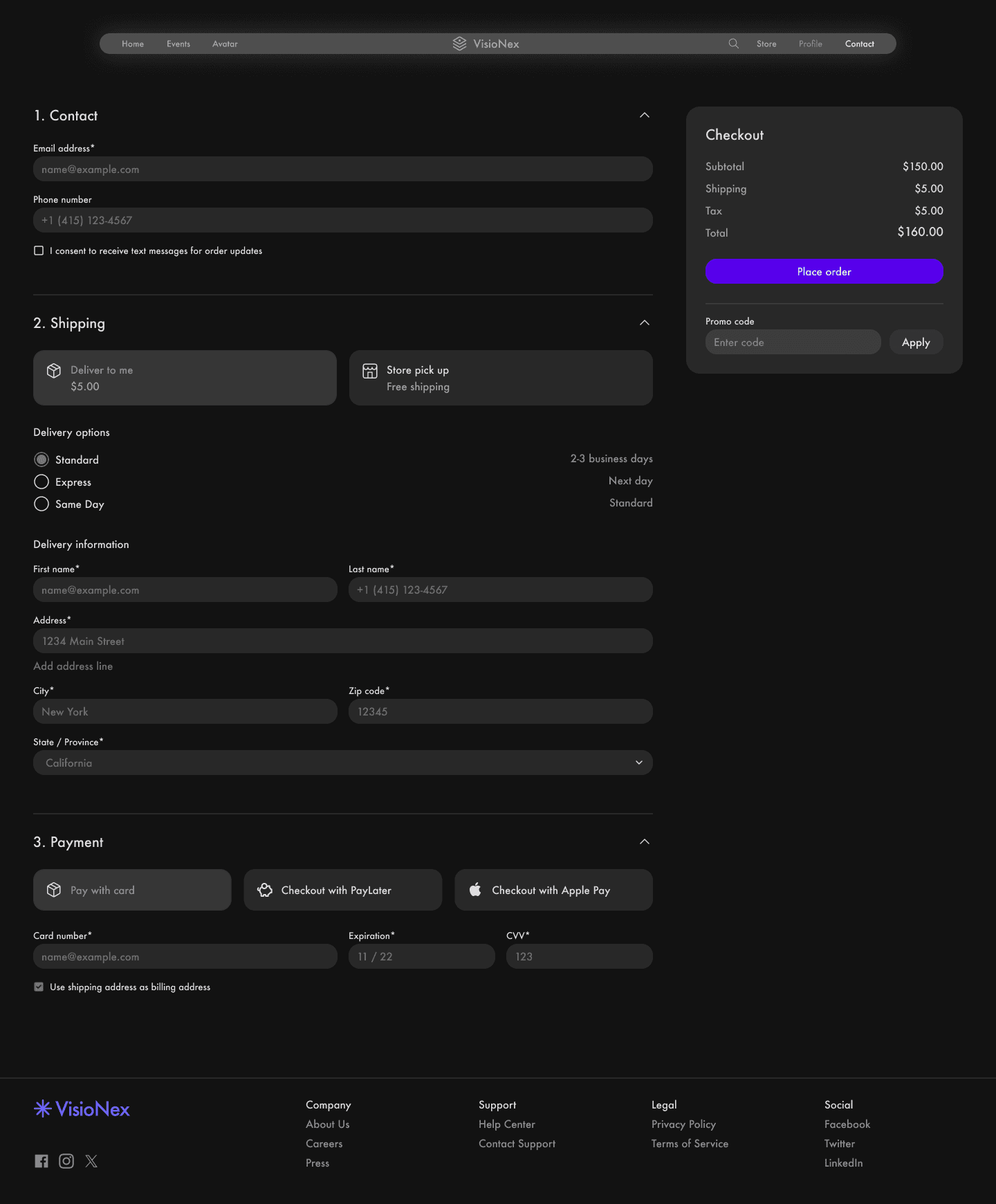The width and height of the screenshot is (996, 1204).
Task: Open Contact Support footer link
Action: click(517, 1144)
